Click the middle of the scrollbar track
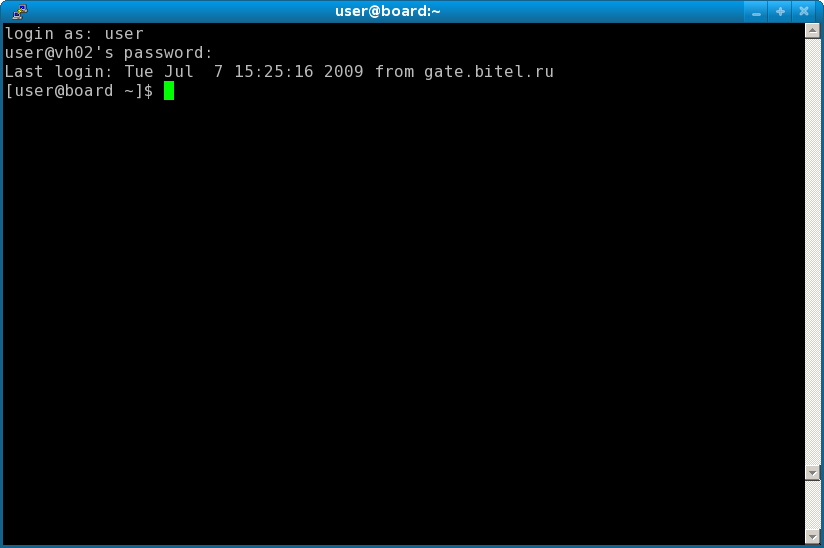Image resolution: width=824 pixels, height=548 pixels. click(x=812, y=251)
